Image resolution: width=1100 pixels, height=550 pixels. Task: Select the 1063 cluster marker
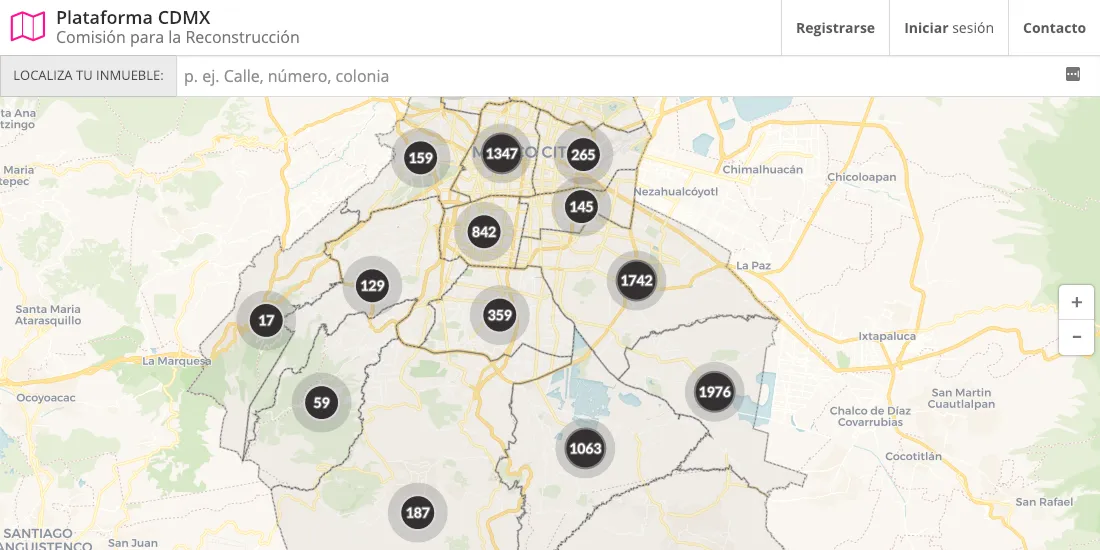[x=585, y=448]
